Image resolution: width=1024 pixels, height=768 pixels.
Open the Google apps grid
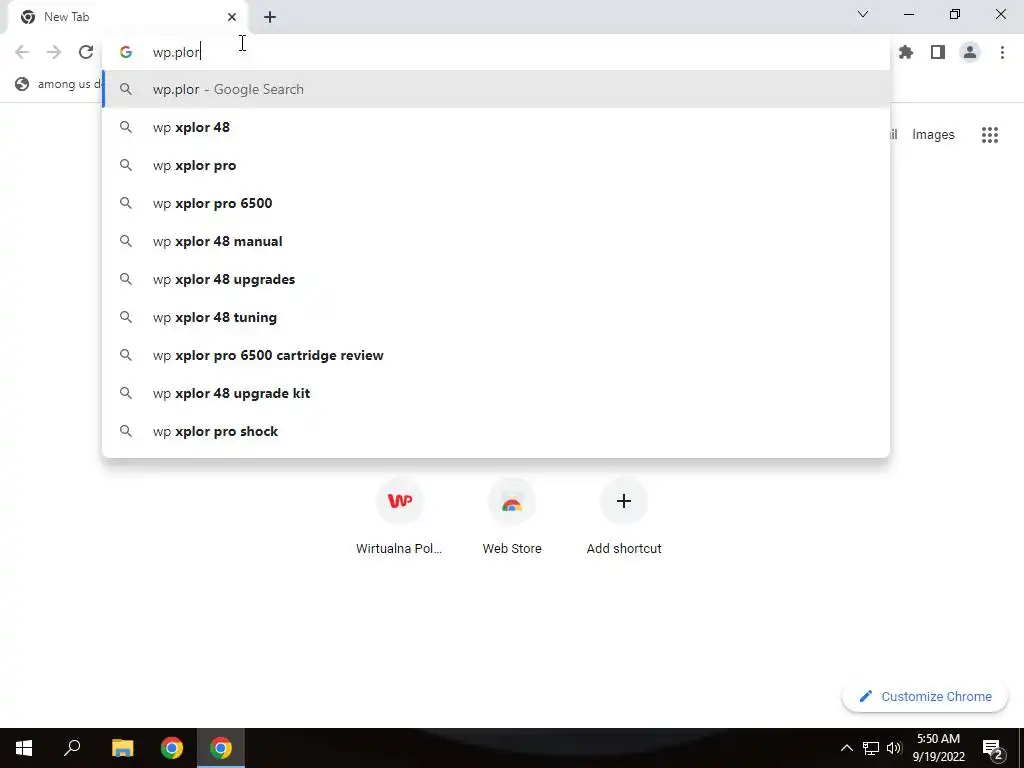click(990, 135)
